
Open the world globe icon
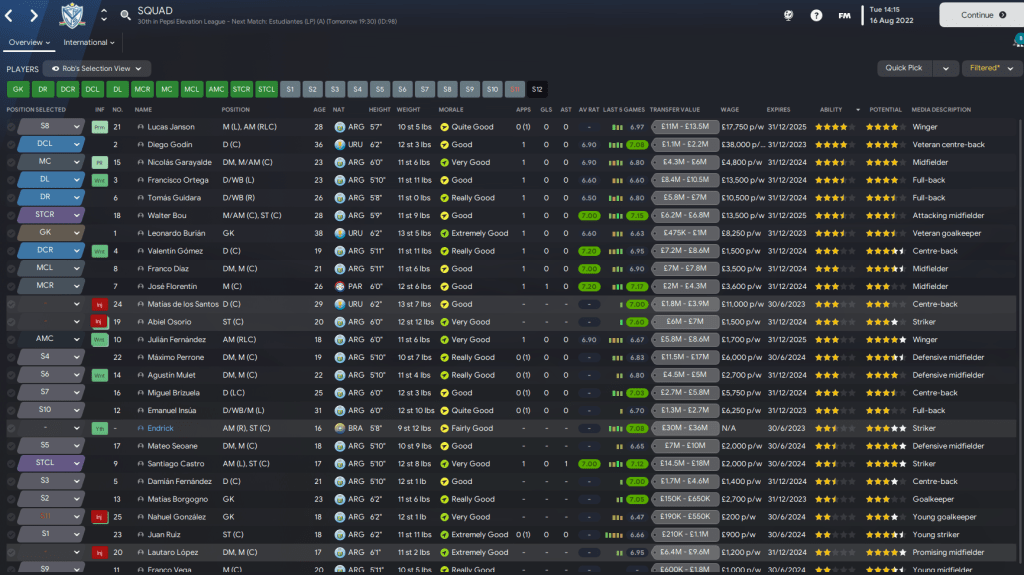[789, 15]
